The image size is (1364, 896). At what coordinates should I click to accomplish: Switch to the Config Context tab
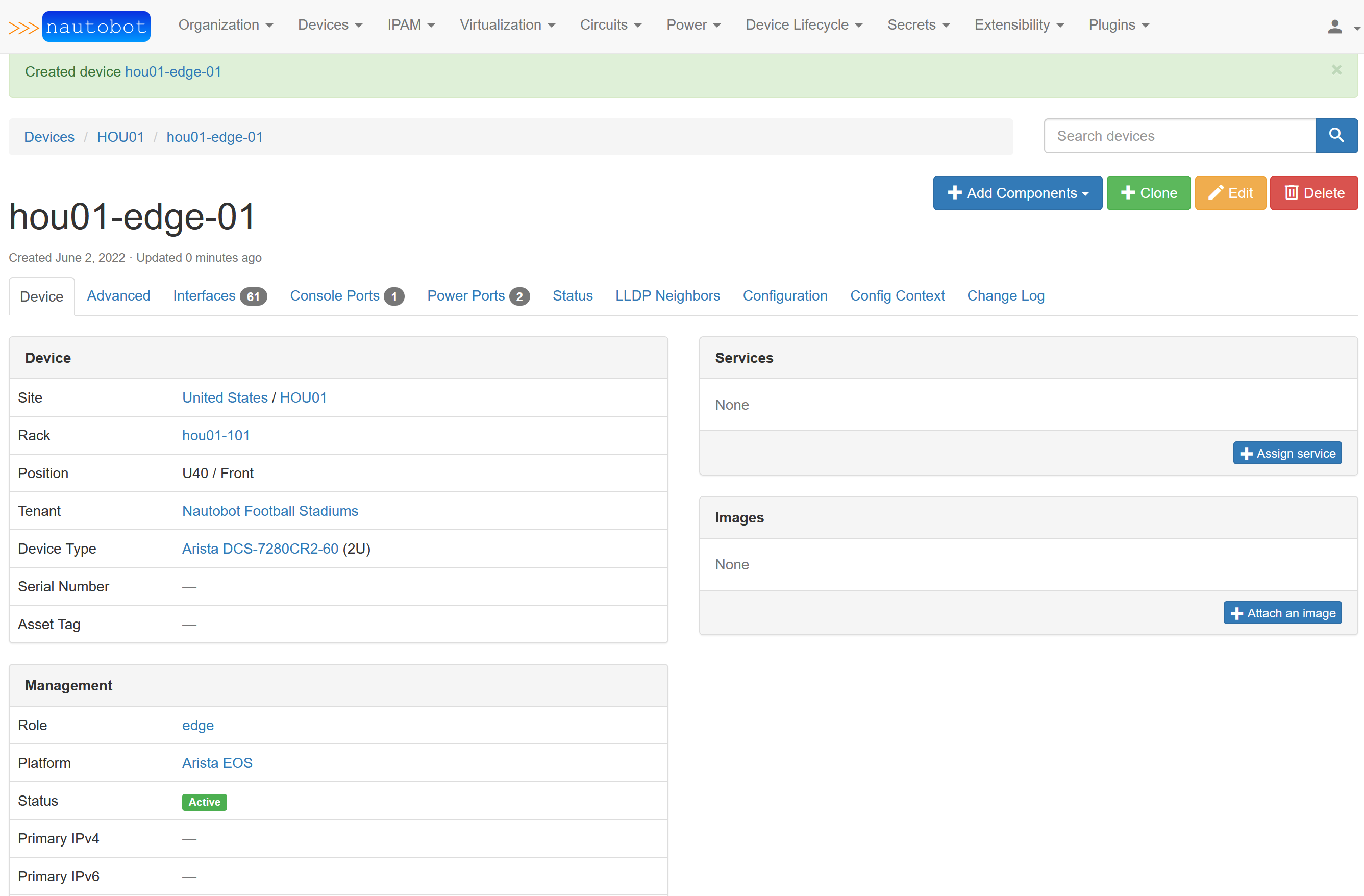(x=897, y=295)
